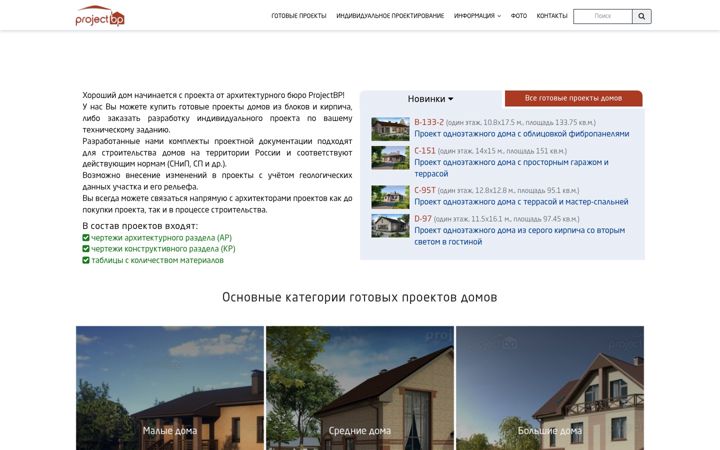Open link about дом с террасой и мастер-спальней
The width and height of the screenshot is (720, 450).
(521, 202)
